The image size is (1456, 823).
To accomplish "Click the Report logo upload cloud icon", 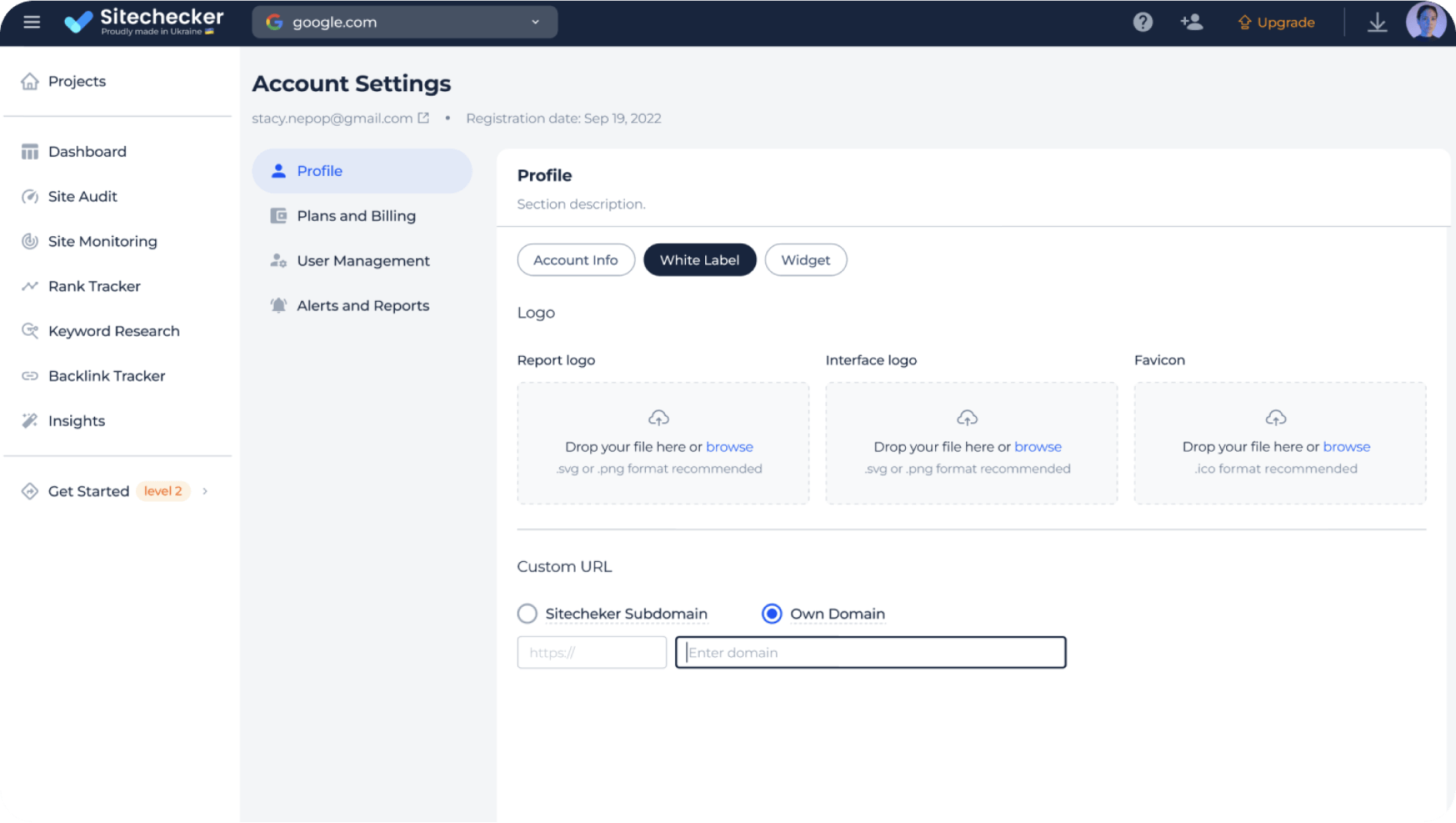I will point(659,418).
